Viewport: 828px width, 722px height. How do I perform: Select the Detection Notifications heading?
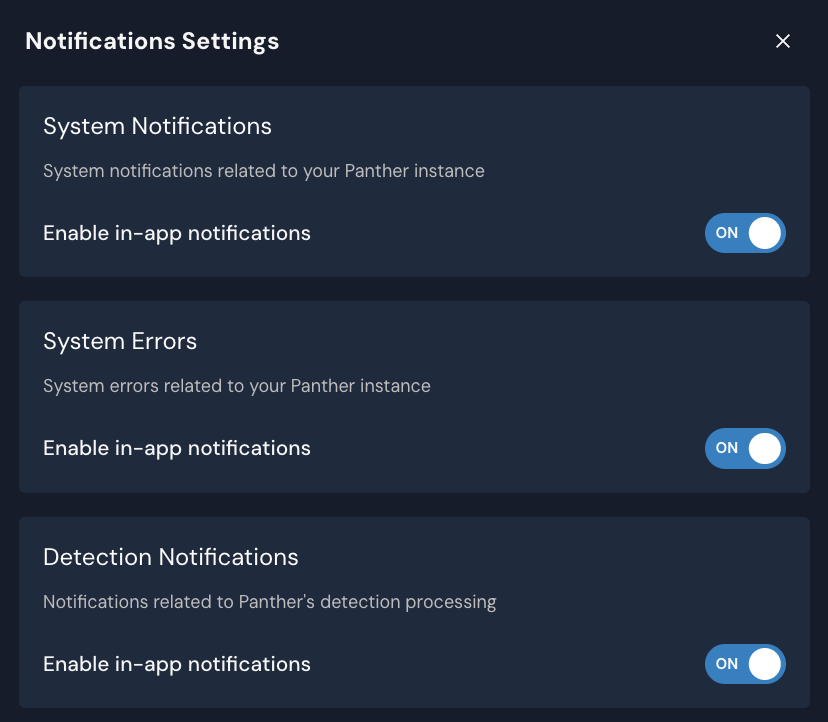(170, 557)
